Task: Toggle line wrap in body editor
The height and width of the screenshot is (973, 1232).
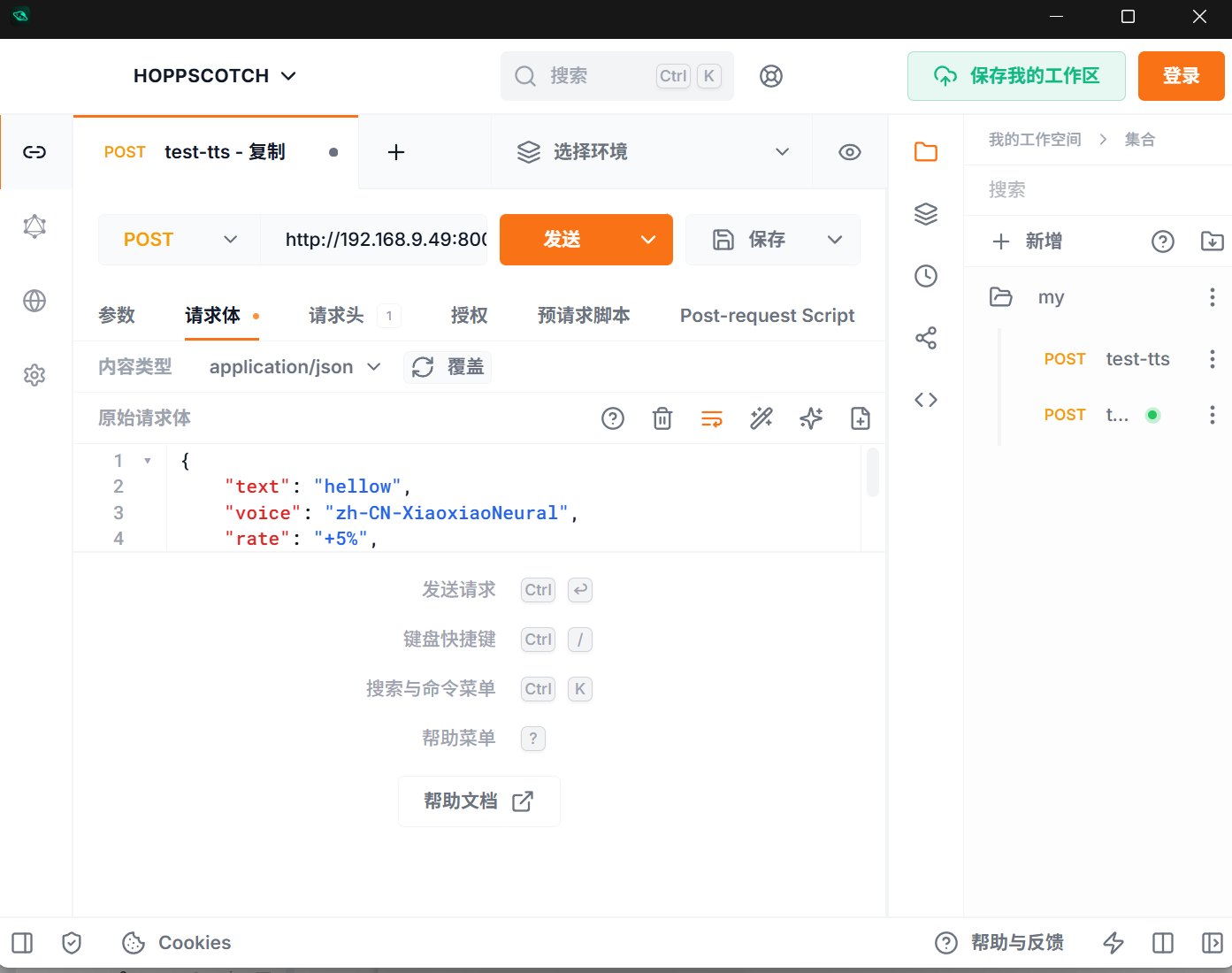Action: pos(712,418)
